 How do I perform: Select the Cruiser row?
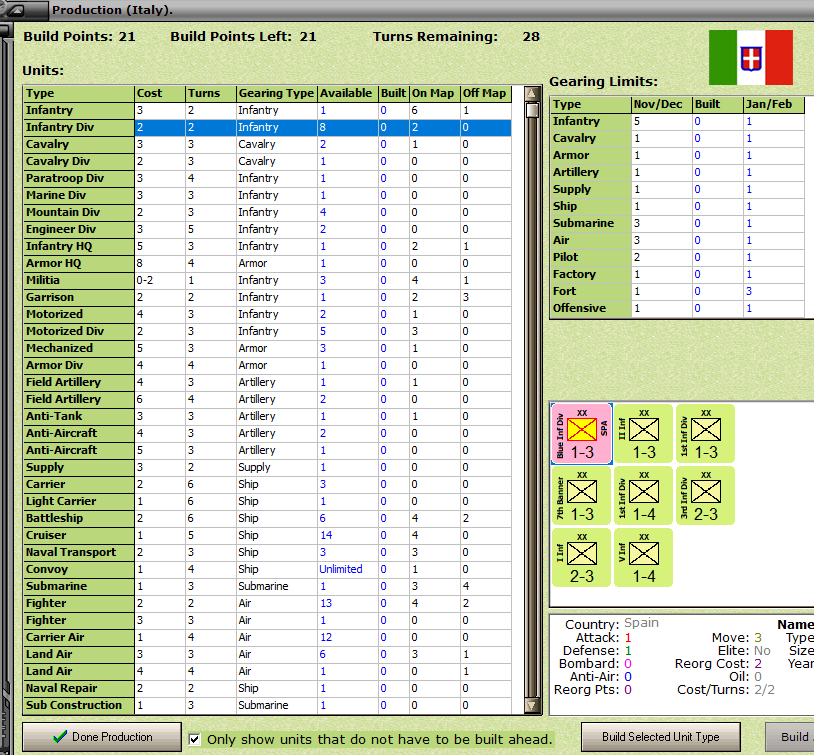point(268,535)
